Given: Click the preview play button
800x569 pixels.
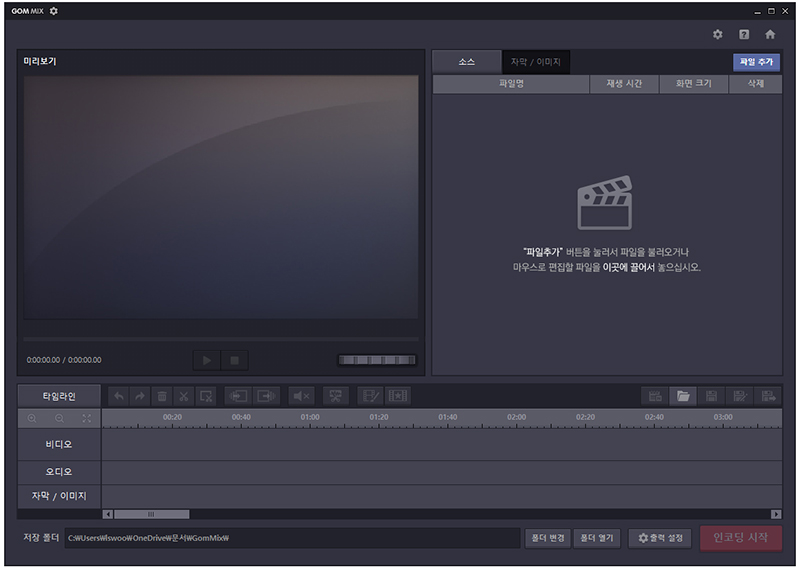Looking at the screenshot, I should coord(207,360).
